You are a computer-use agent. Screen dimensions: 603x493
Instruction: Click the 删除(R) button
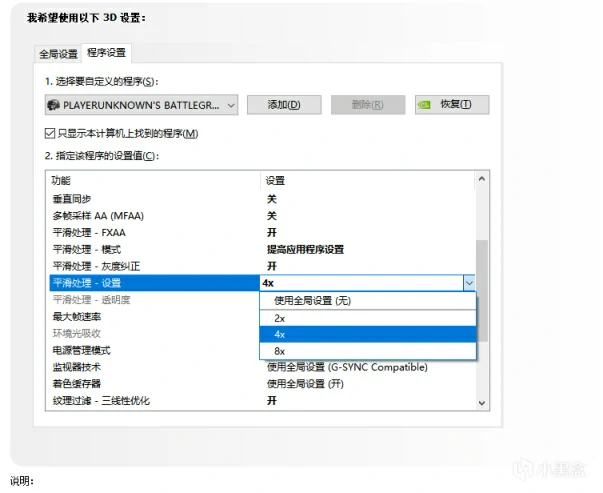pos(368,105)
